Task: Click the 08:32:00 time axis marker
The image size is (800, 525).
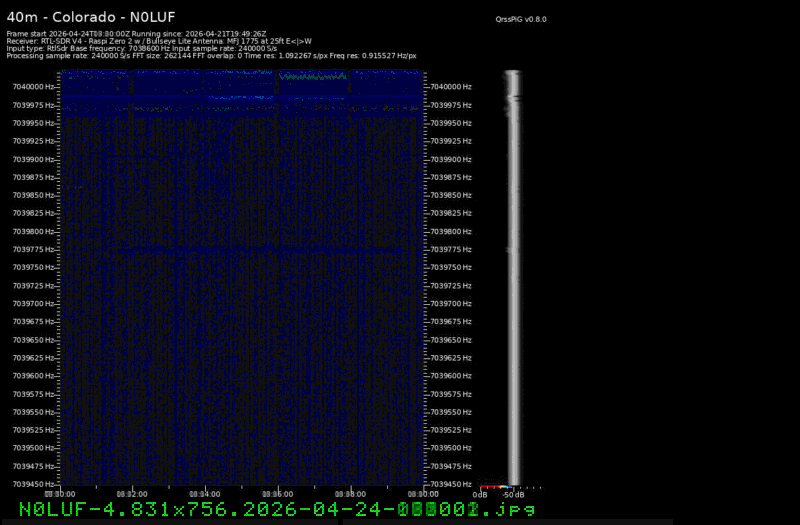Action: (132, 493)
